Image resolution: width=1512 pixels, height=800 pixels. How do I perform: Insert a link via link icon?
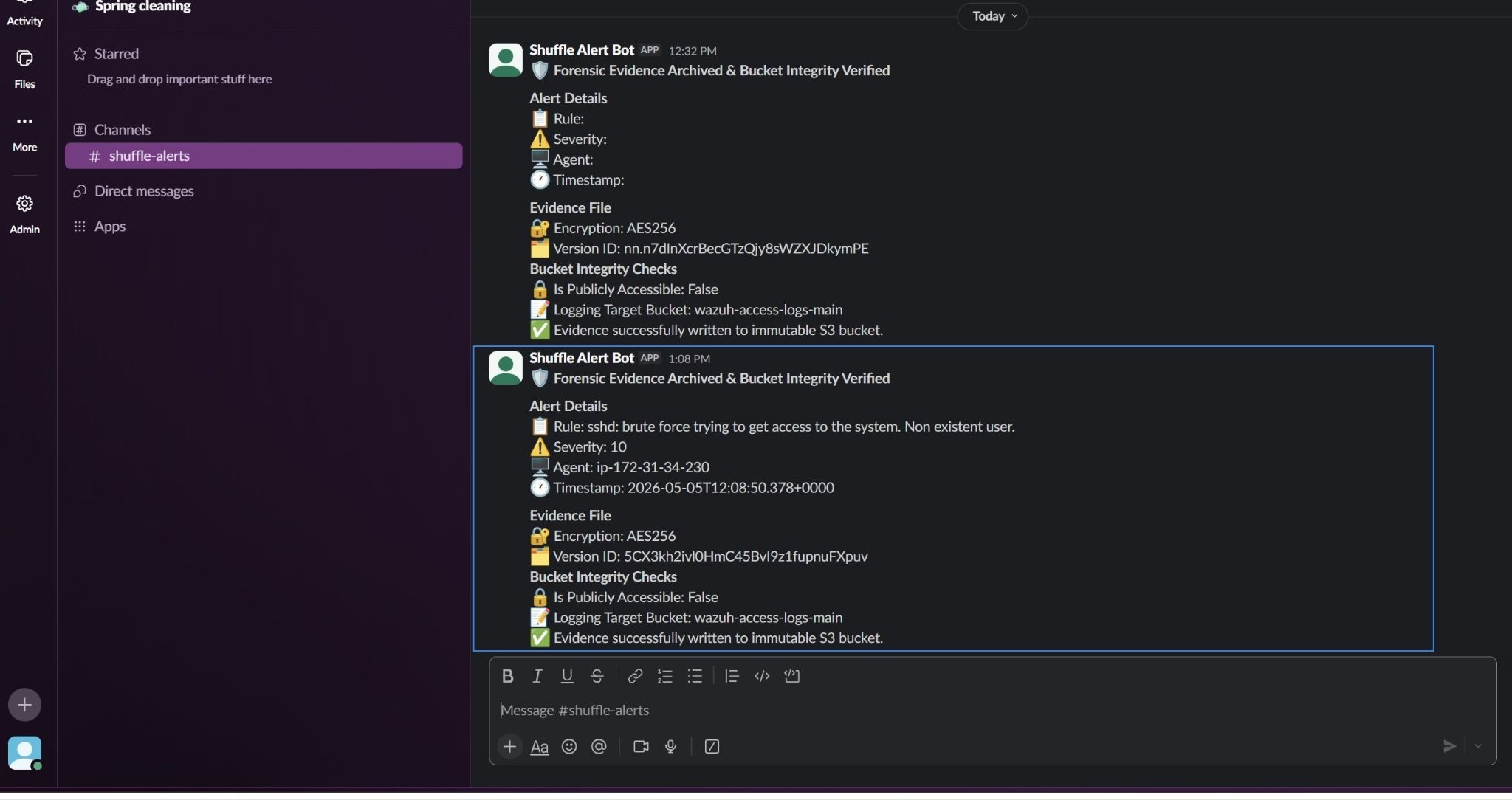(635, 676)
